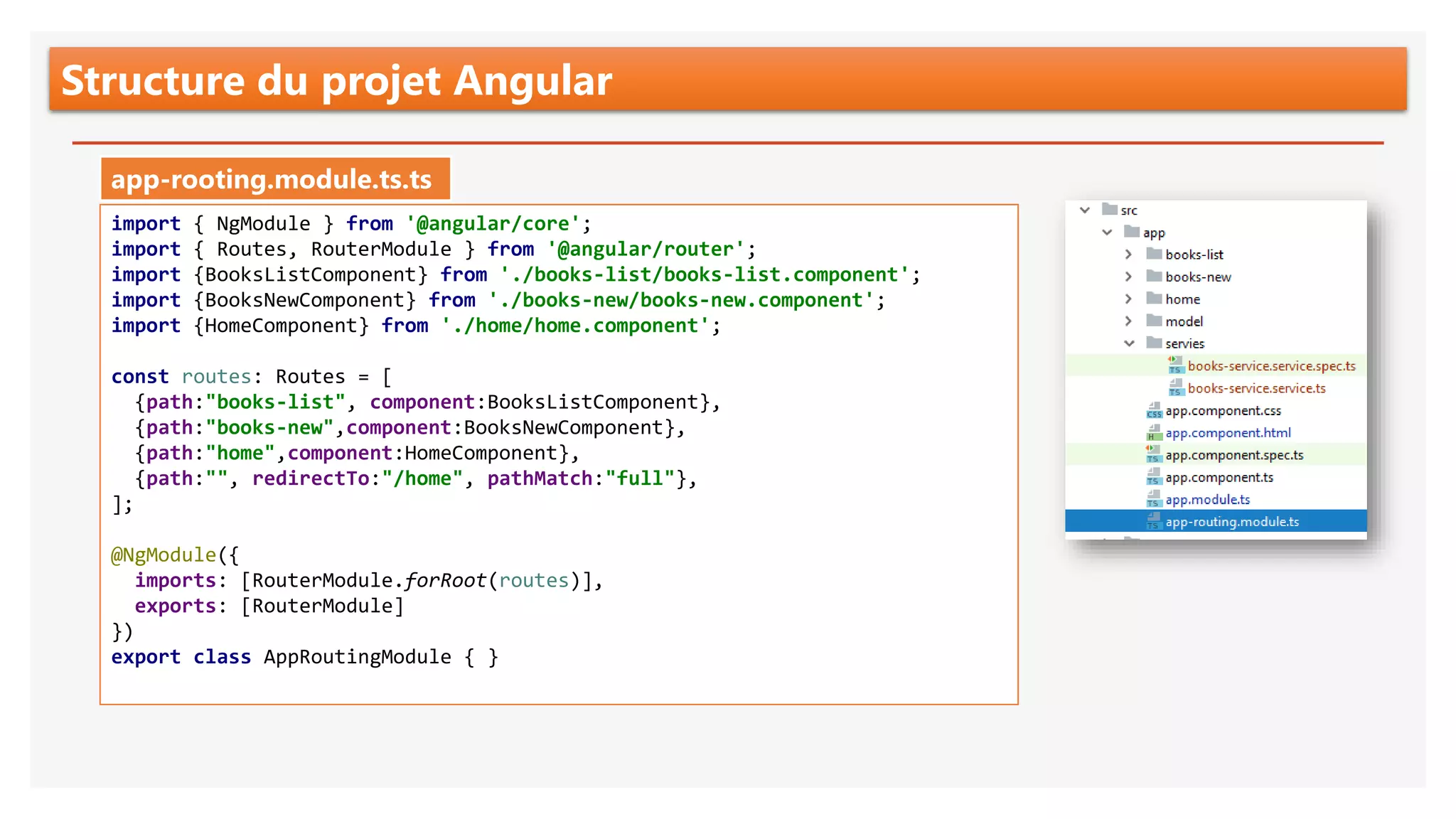Click '@angular/router' import string
Viewport: 1456px width, 819px height.
(646, 249)
